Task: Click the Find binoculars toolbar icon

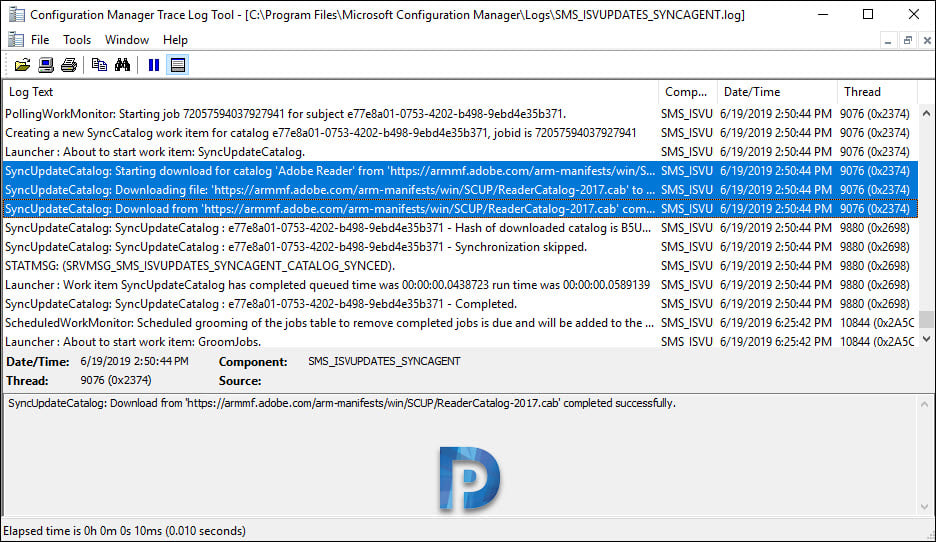Action: pos(122,65)
